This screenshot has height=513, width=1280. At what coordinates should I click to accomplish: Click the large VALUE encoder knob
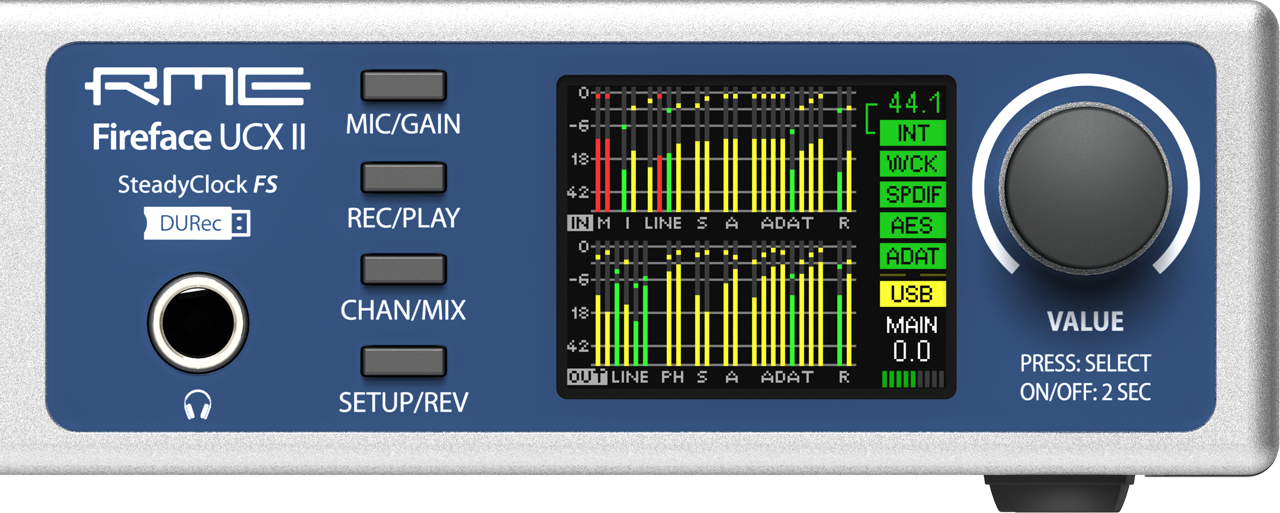coord(1087,188)
